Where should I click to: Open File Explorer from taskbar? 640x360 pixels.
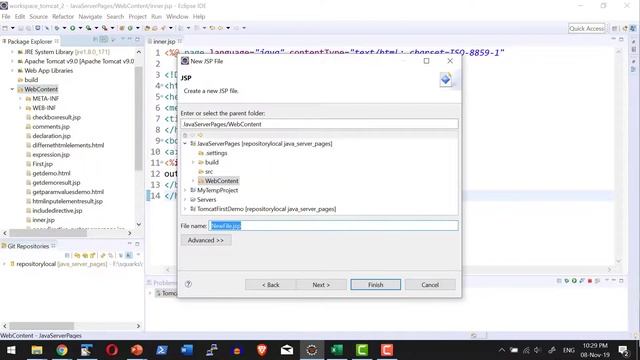tap(37, 350)
